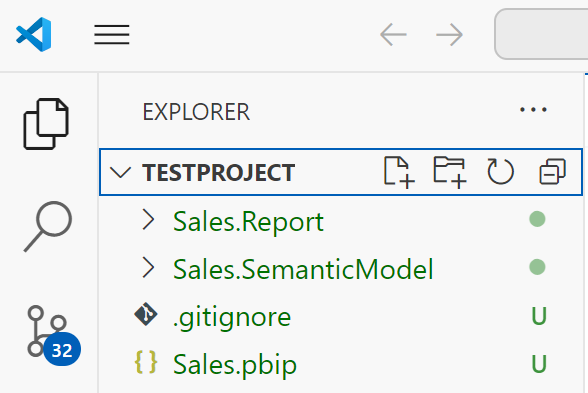Viewport: 588px width, 393px height.
Task: Click the New File icon
Action: pos(399,172)
